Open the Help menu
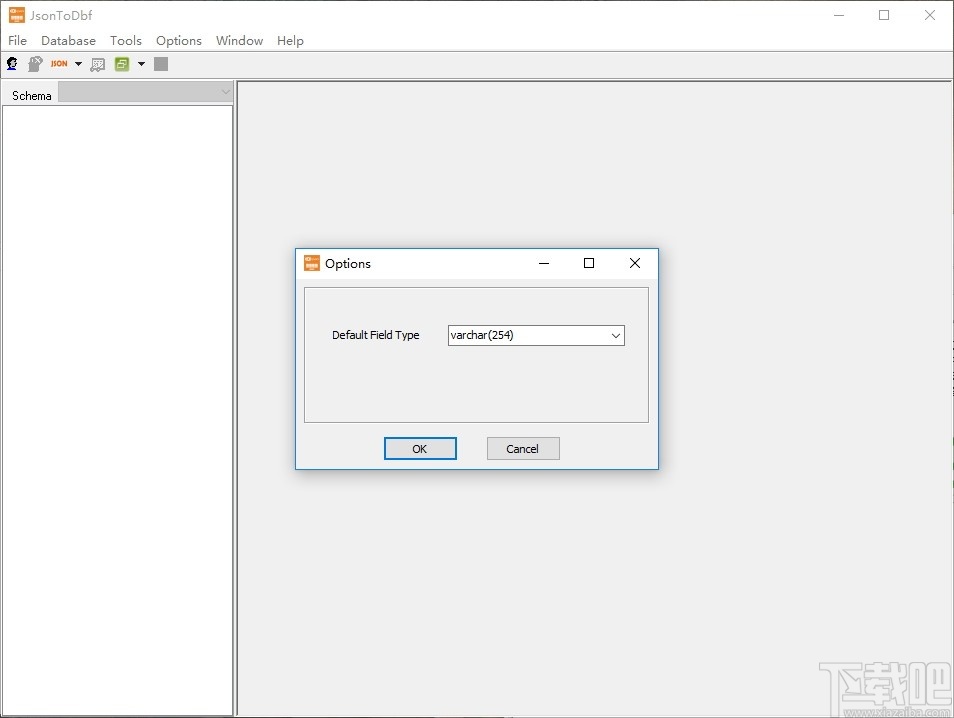The width and height of the screenshot is (954, 718). [290, 41]
